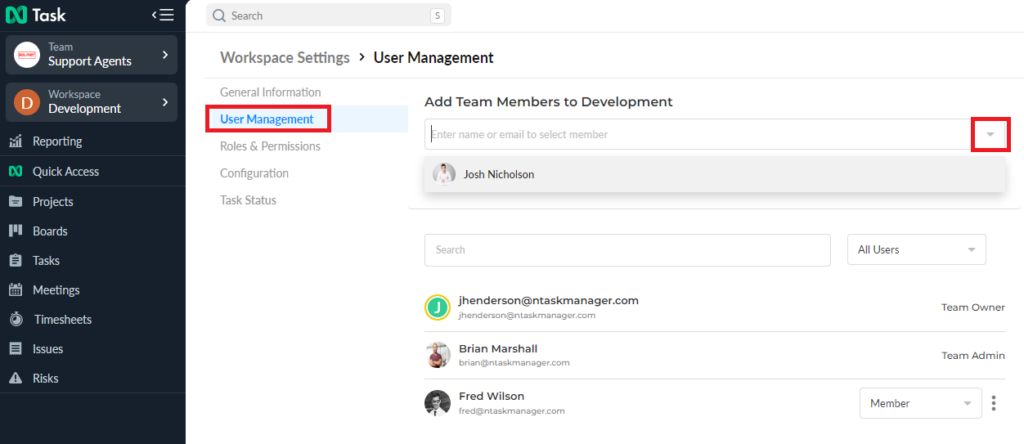Open the Risks warning triangle icon
The width and height of the screenshot is (1024, 444).
tap(16, 378)
